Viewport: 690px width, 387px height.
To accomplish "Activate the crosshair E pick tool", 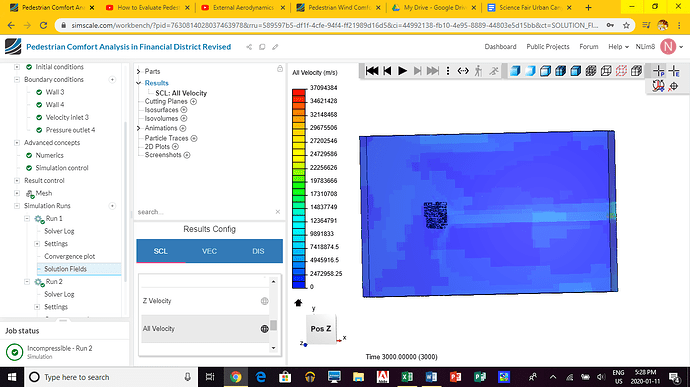I will (x=674, y=71).
